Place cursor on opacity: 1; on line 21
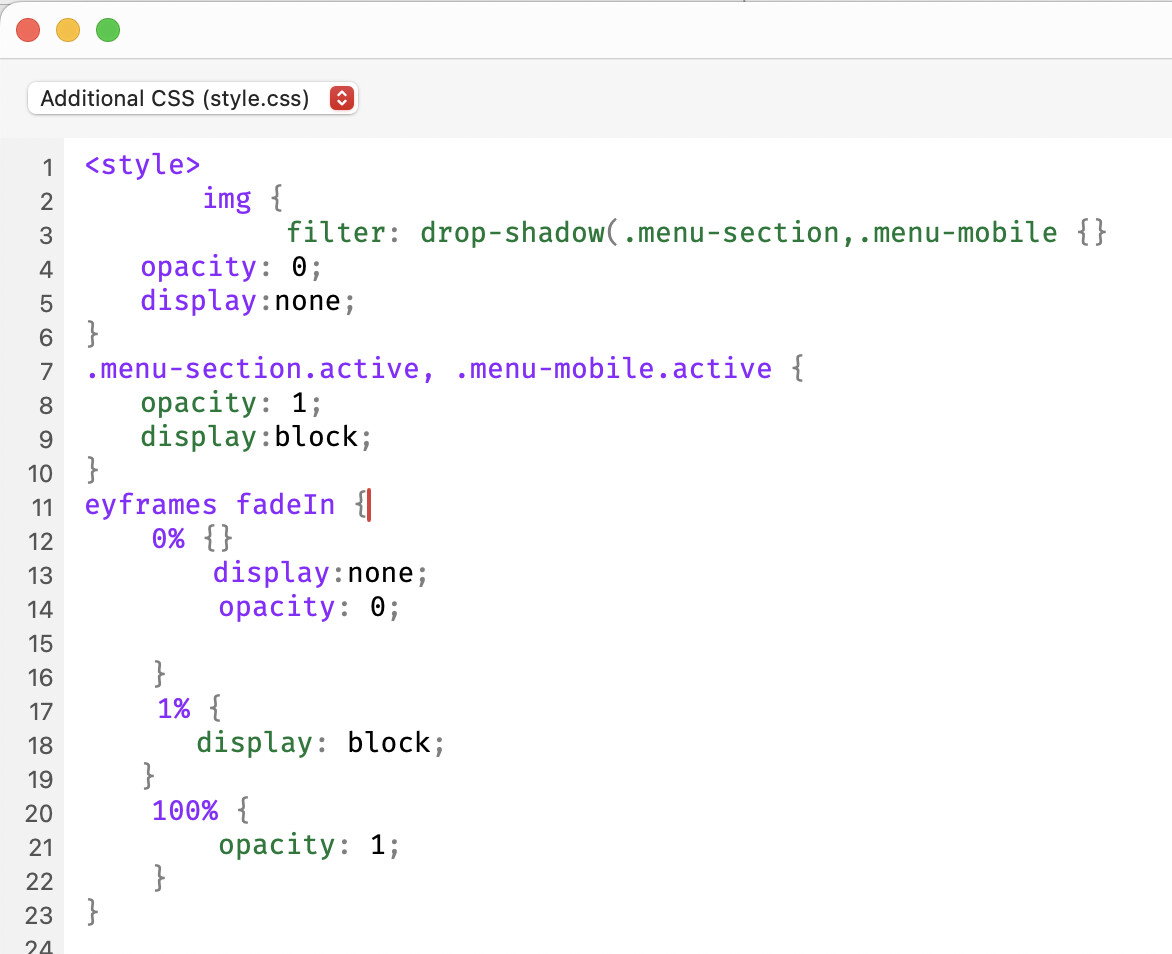The height and width of the screenshot is (954, 1172). (308, 845)
